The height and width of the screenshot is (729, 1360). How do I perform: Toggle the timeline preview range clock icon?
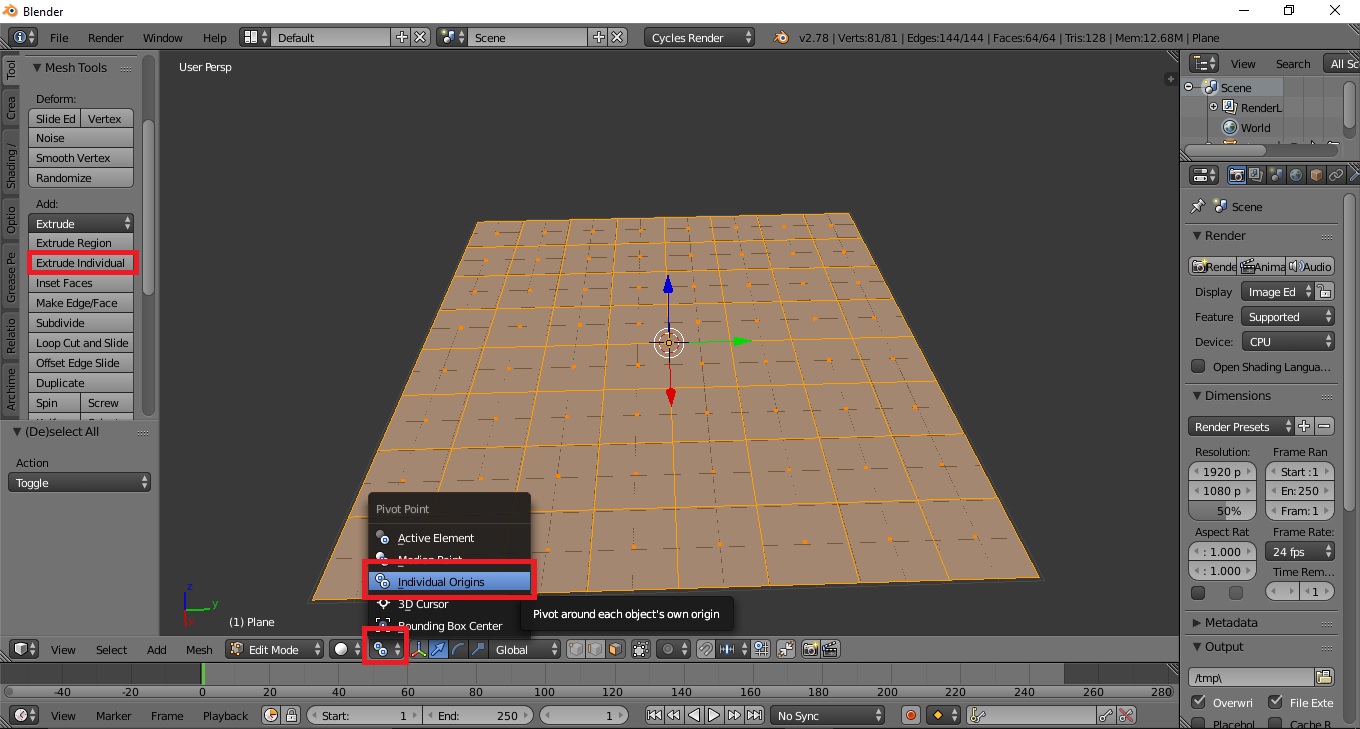point(271,715)
